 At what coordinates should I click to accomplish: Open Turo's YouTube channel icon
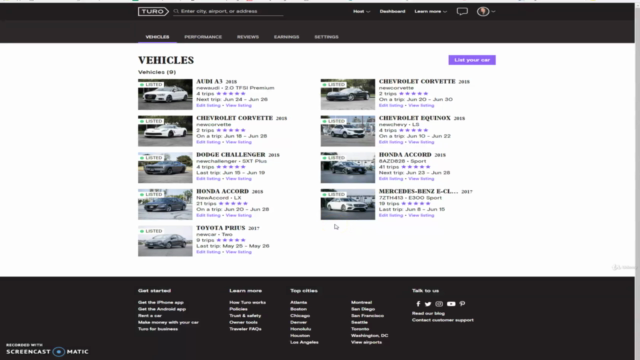(451, 304)
